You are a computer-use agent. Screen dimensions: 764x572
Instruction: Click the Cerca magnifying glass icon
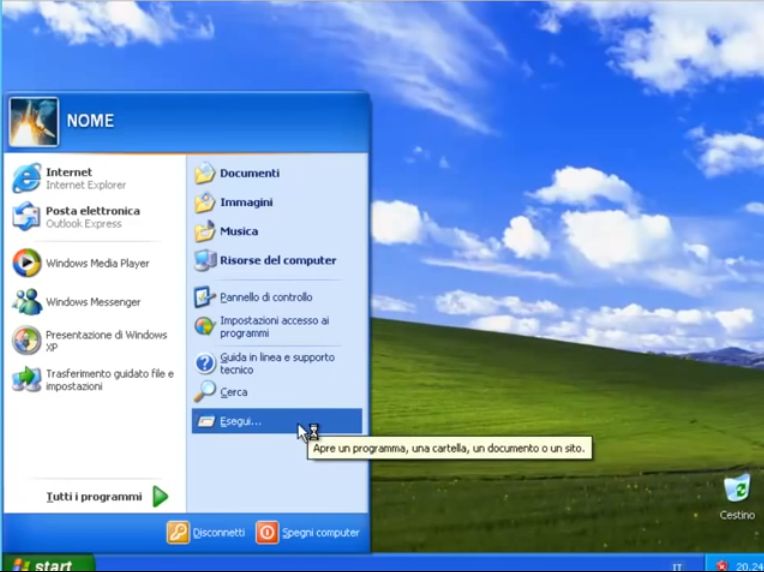[205, 392]
